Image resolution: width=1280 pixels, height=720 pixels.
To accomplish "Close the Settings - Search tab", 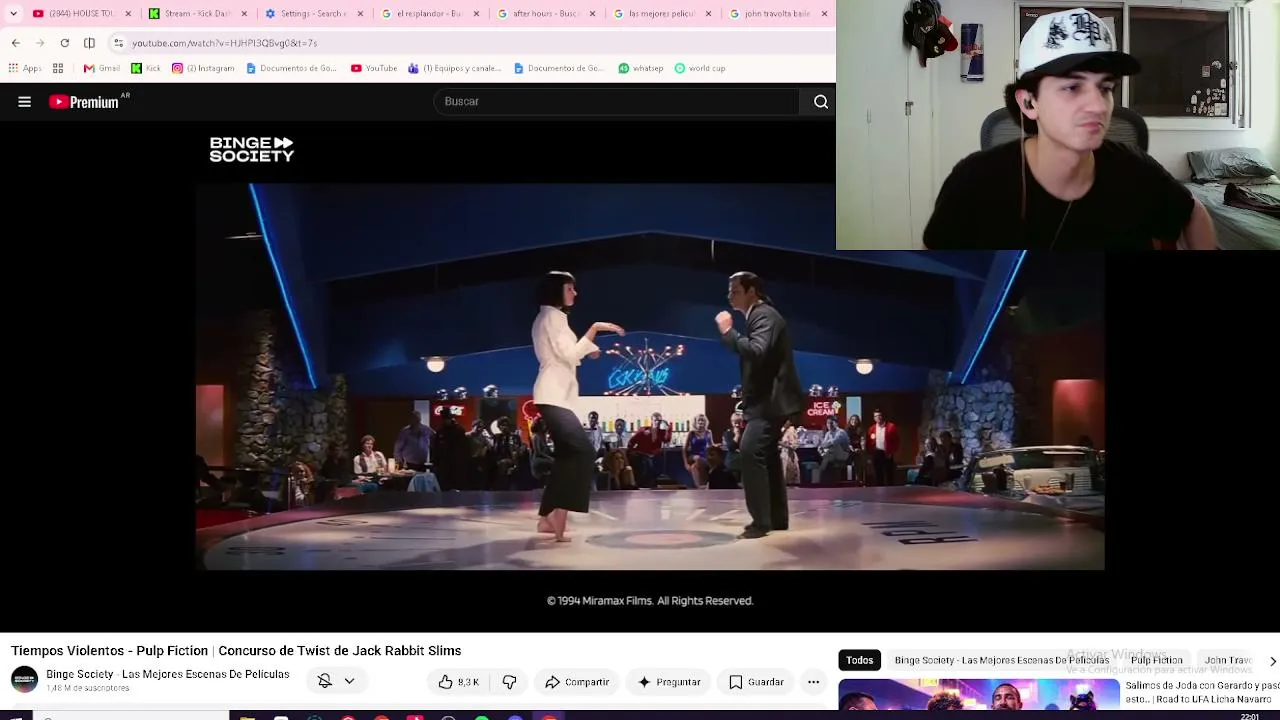I will [360, 14].
